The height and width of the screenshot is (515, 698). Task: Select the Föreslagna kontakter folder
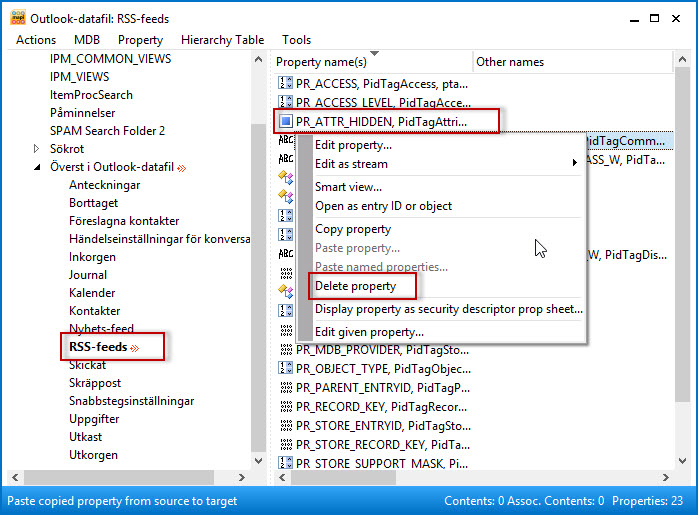(x=124, y=221)
